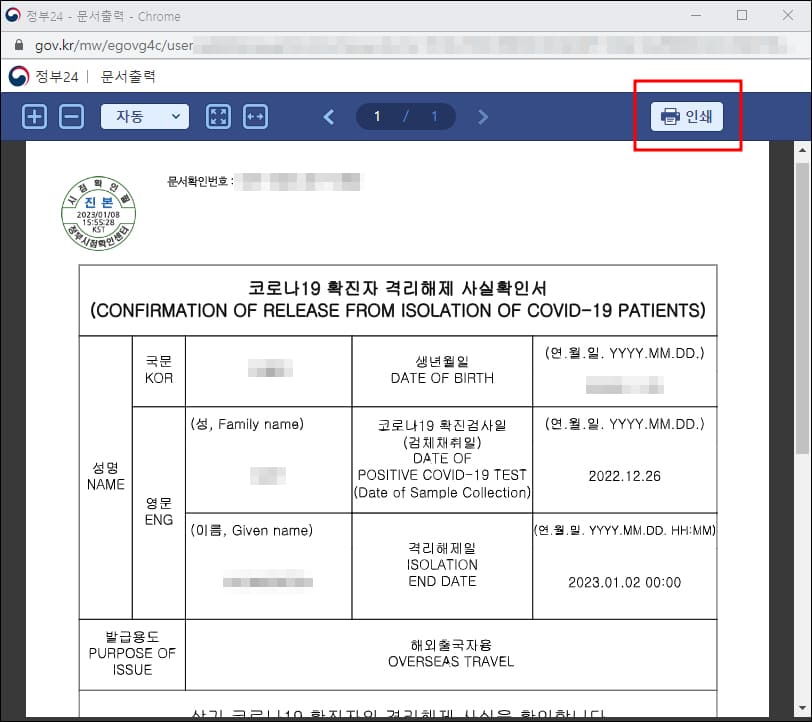Click the next page chevron arrow
This screenshot has height=722, width=812.
(483, 116)
